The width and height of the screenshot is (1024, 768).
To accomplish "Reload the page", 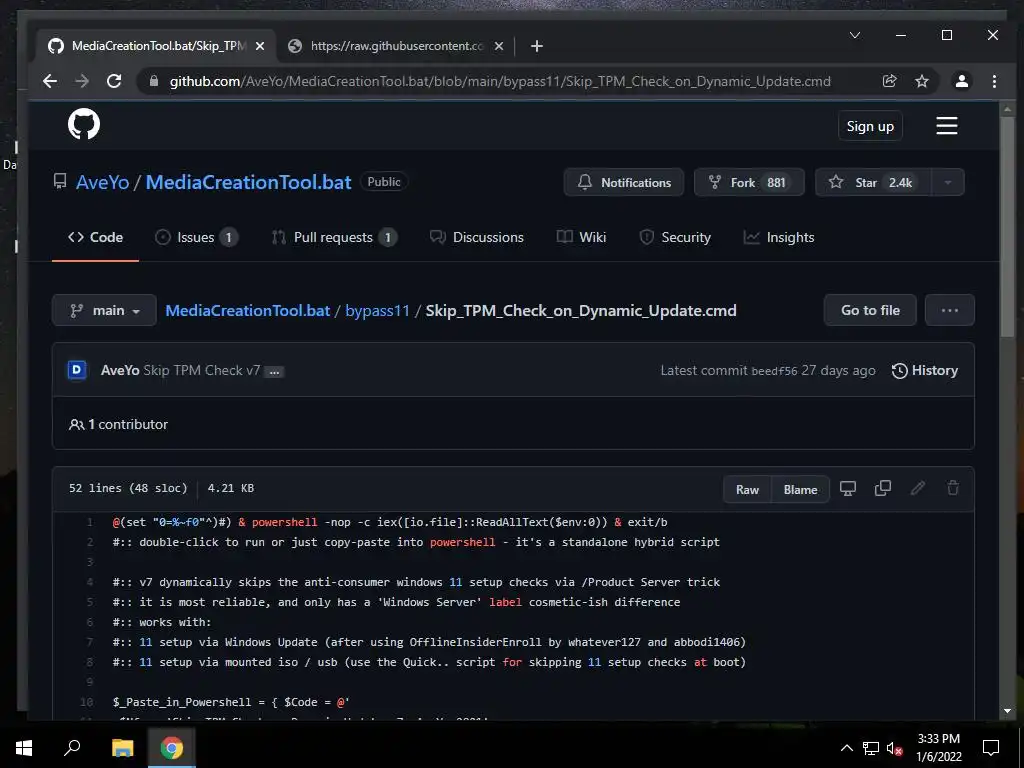I will tap(114, 81).
